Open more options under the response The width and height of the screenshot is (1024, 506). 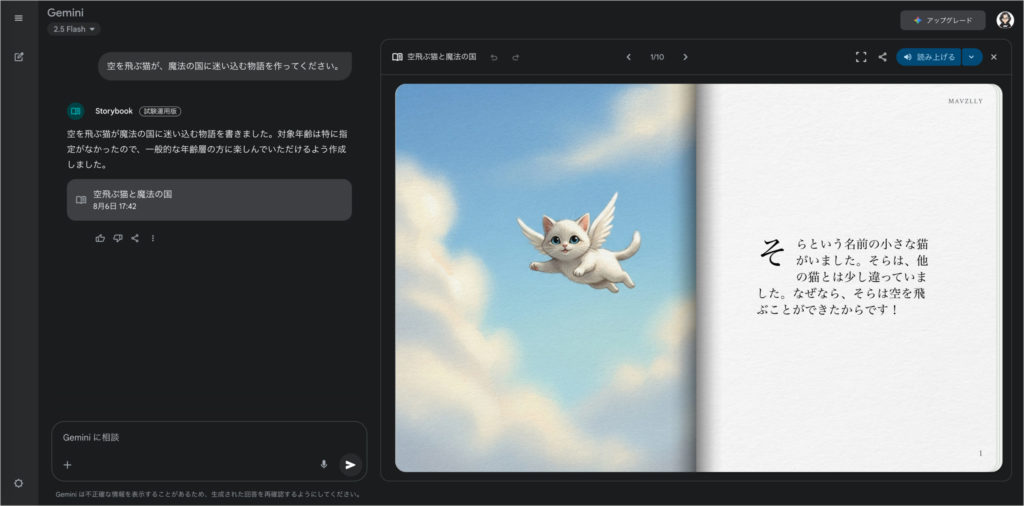[153, 238]
